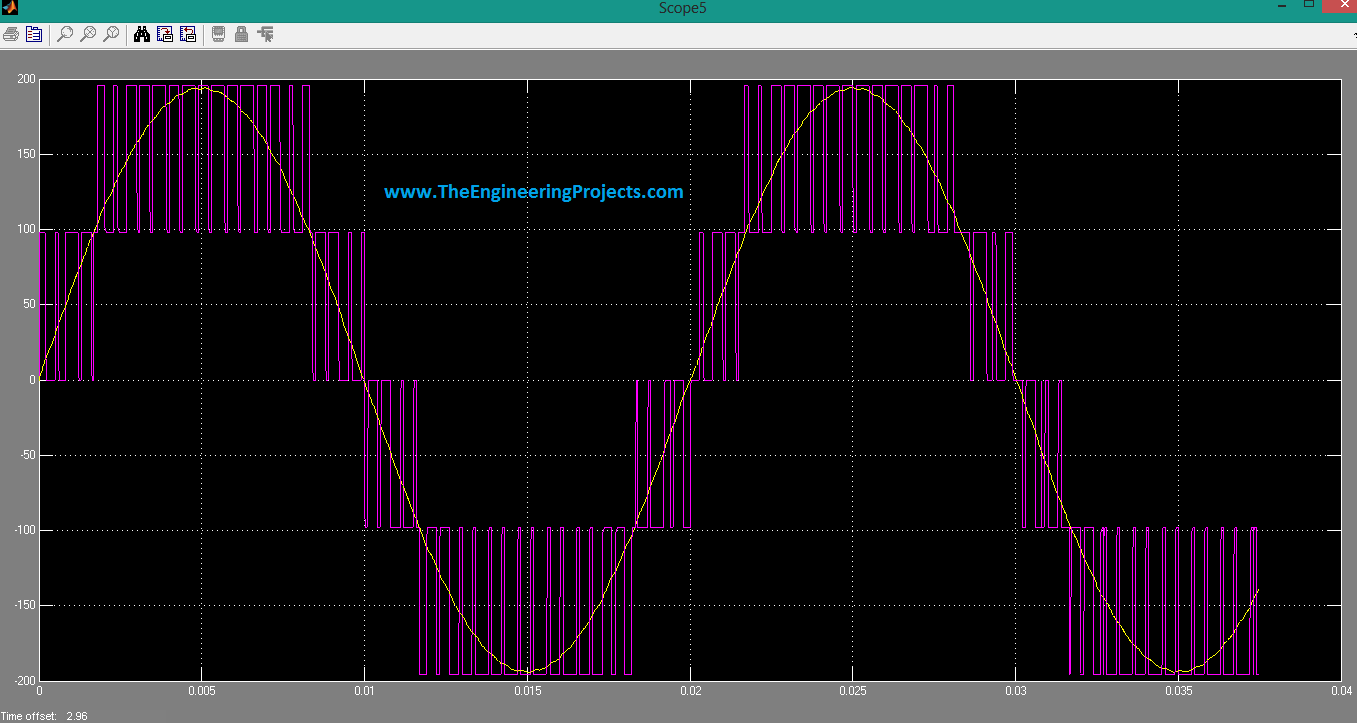The height and width of the screenshot is (723, 1357).
Task: Open the scope Parameters dialog icon
Action: point(33,34)
